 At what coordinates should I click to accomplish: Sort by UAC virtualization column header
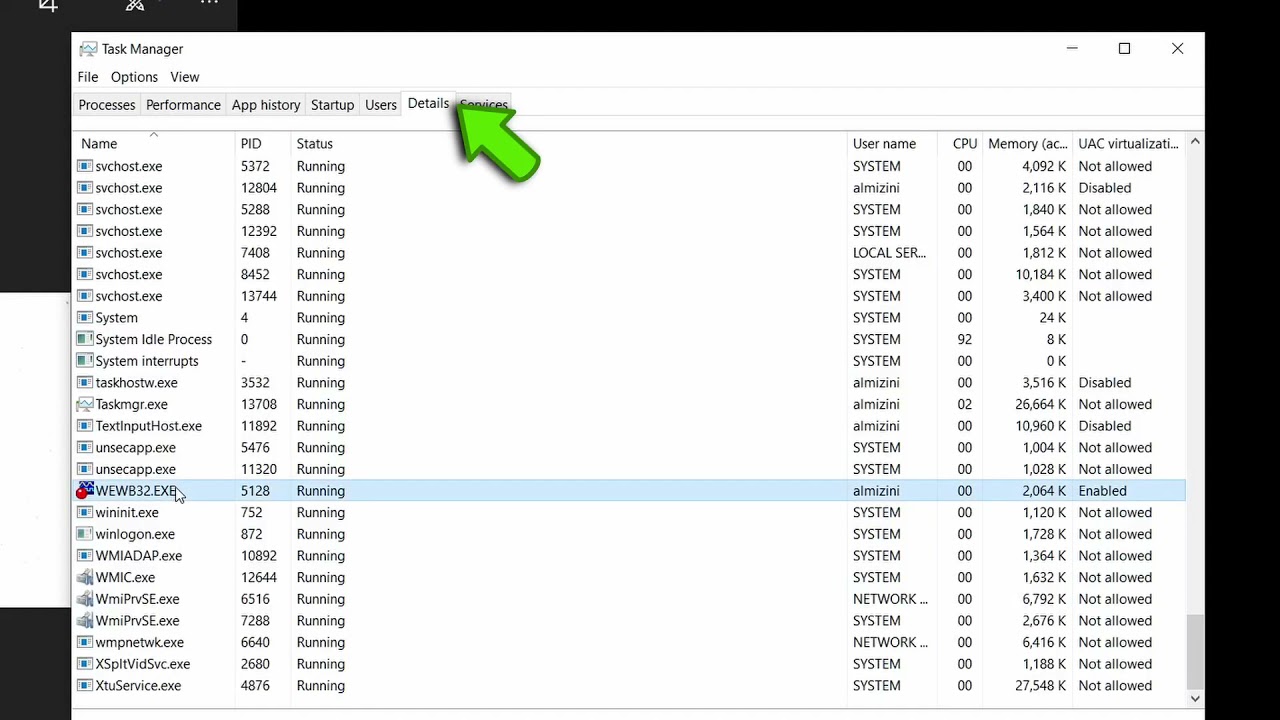point(1129,144)
